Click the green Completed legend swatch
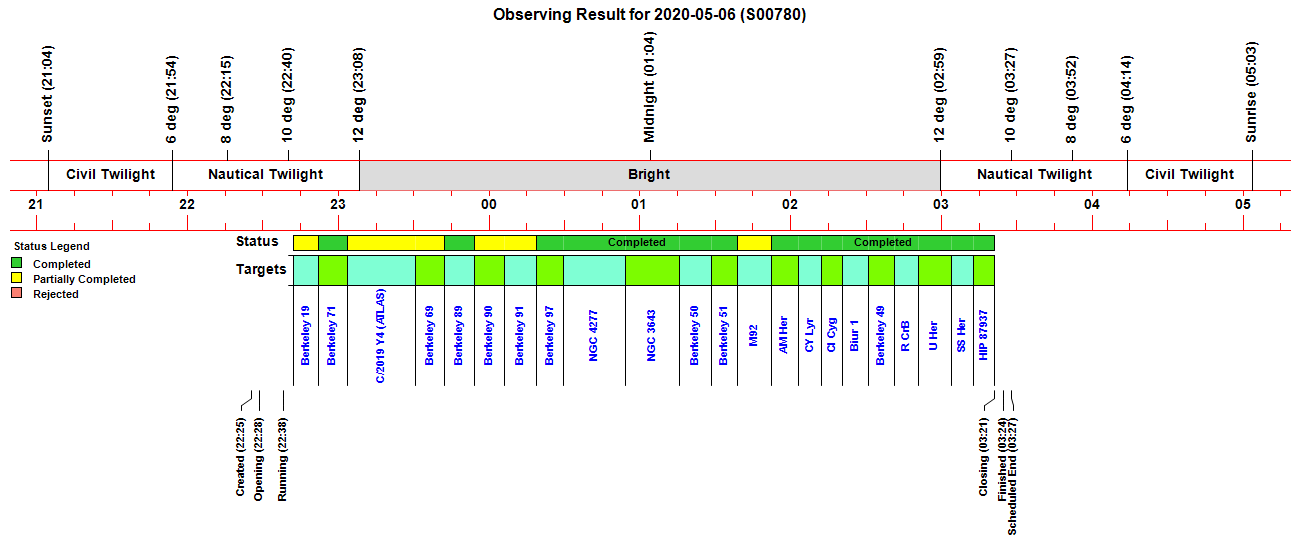The width and height of the screenshot is (1300, 560). pos(16,264)
